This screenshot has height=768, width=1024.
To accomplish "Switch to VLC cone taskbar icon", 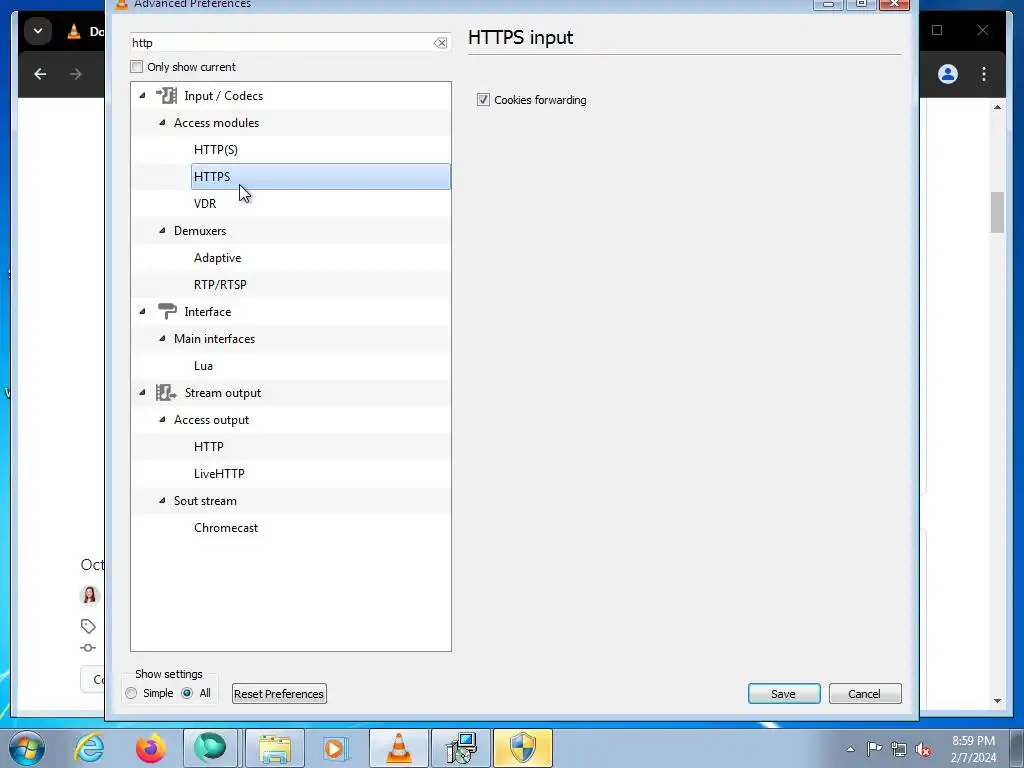I will click(x=398, y=748).
